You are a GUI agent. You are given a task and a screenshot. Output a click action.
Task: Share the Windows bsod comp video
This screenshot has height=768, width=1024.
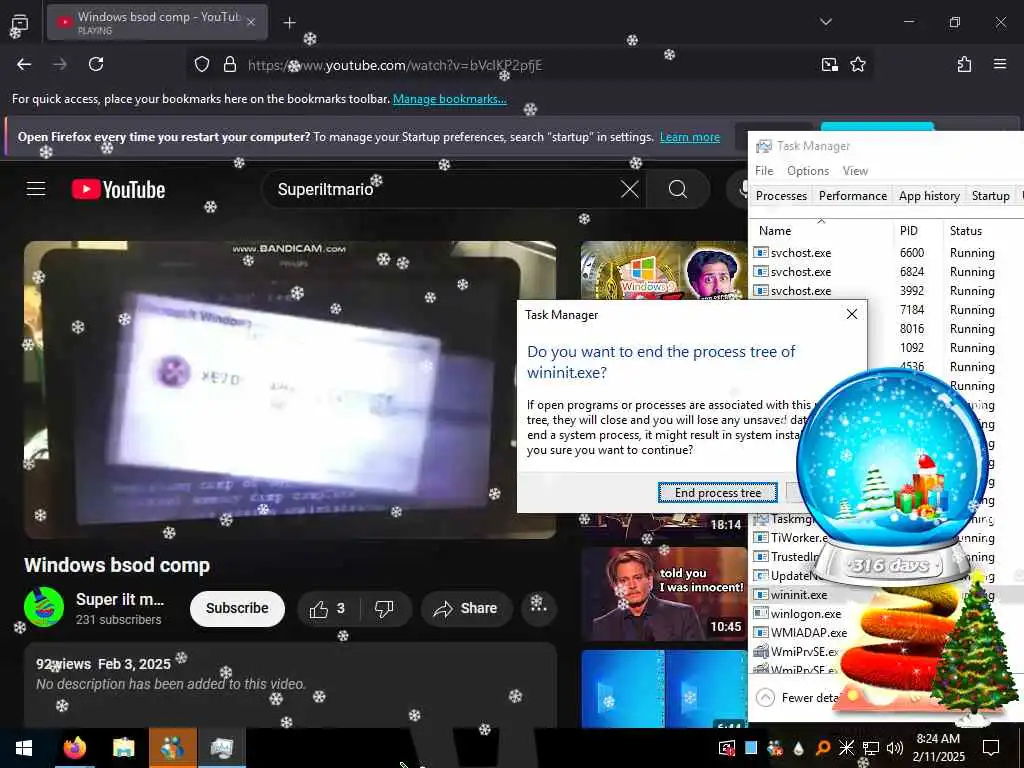point(466,609)
